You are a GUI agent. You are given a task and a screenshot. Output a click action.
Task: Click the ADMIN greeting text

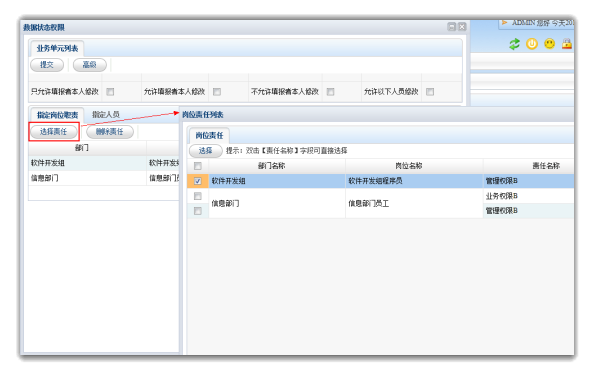(543, 23)
